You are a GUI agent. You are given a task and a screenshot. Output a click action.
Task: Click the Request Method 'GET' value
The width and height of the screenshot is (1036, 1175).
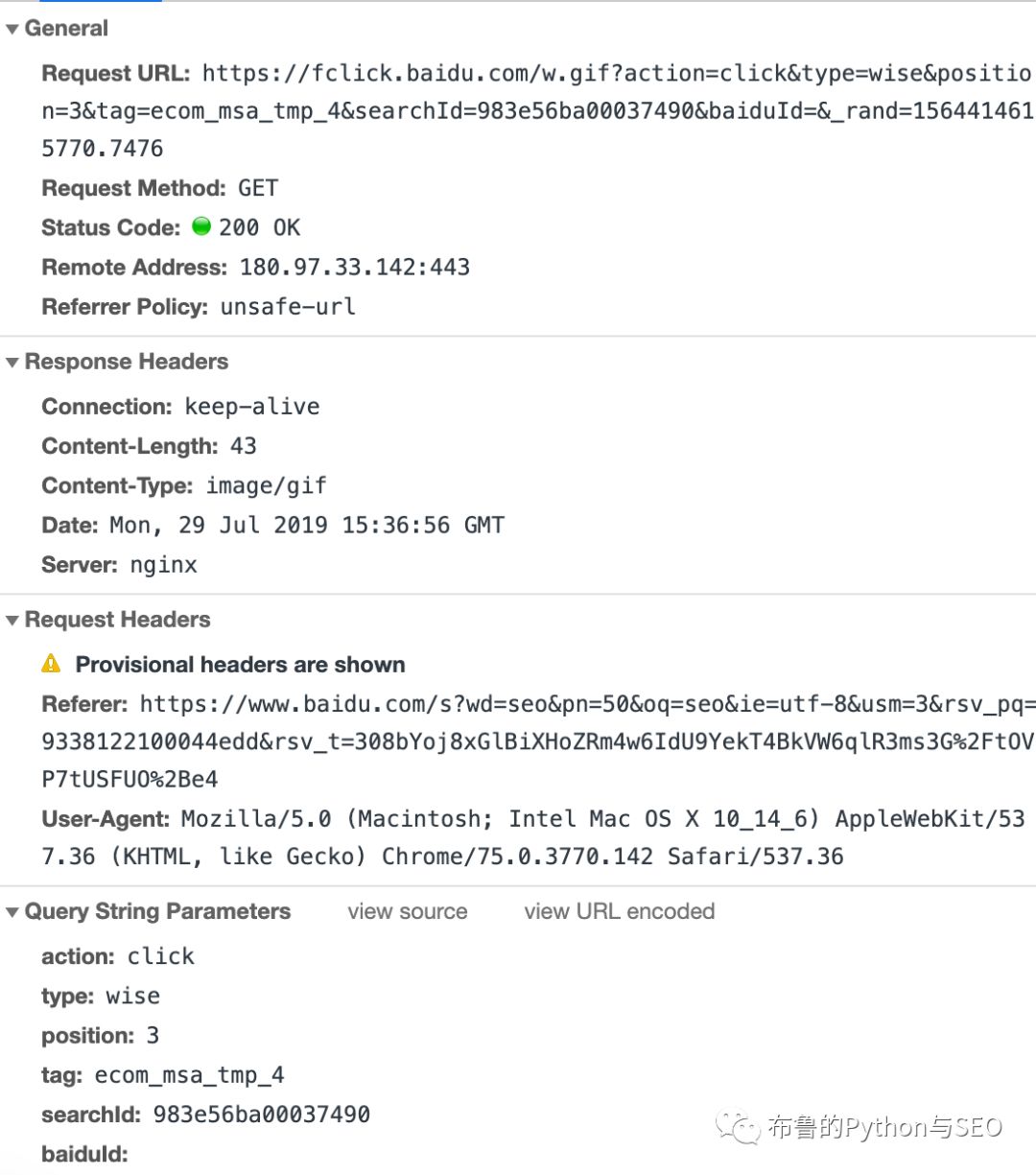[x=258, y=188]
